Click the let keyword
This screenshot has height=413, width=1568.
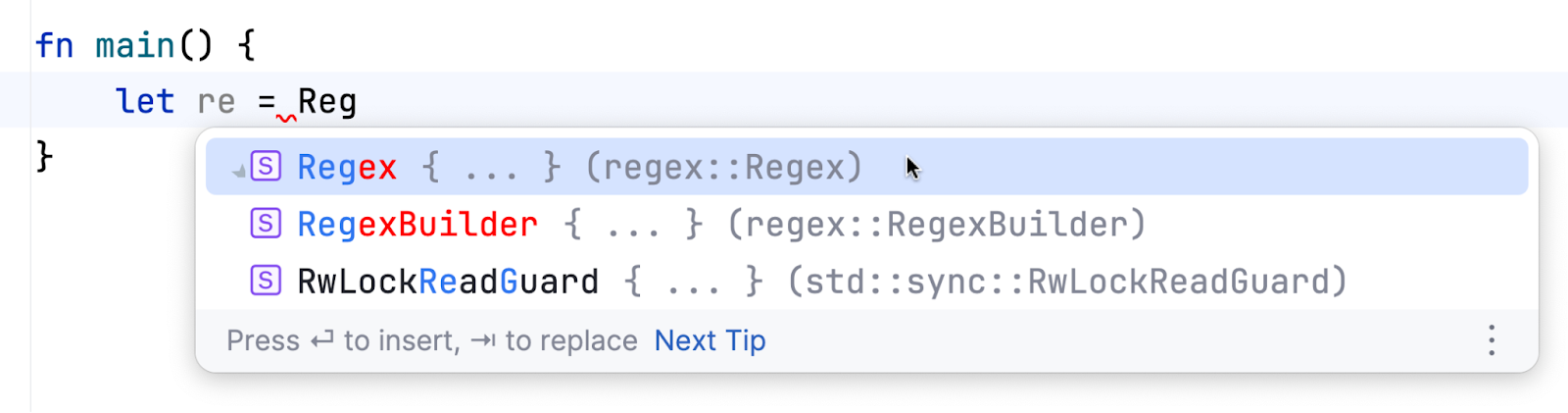145,101
